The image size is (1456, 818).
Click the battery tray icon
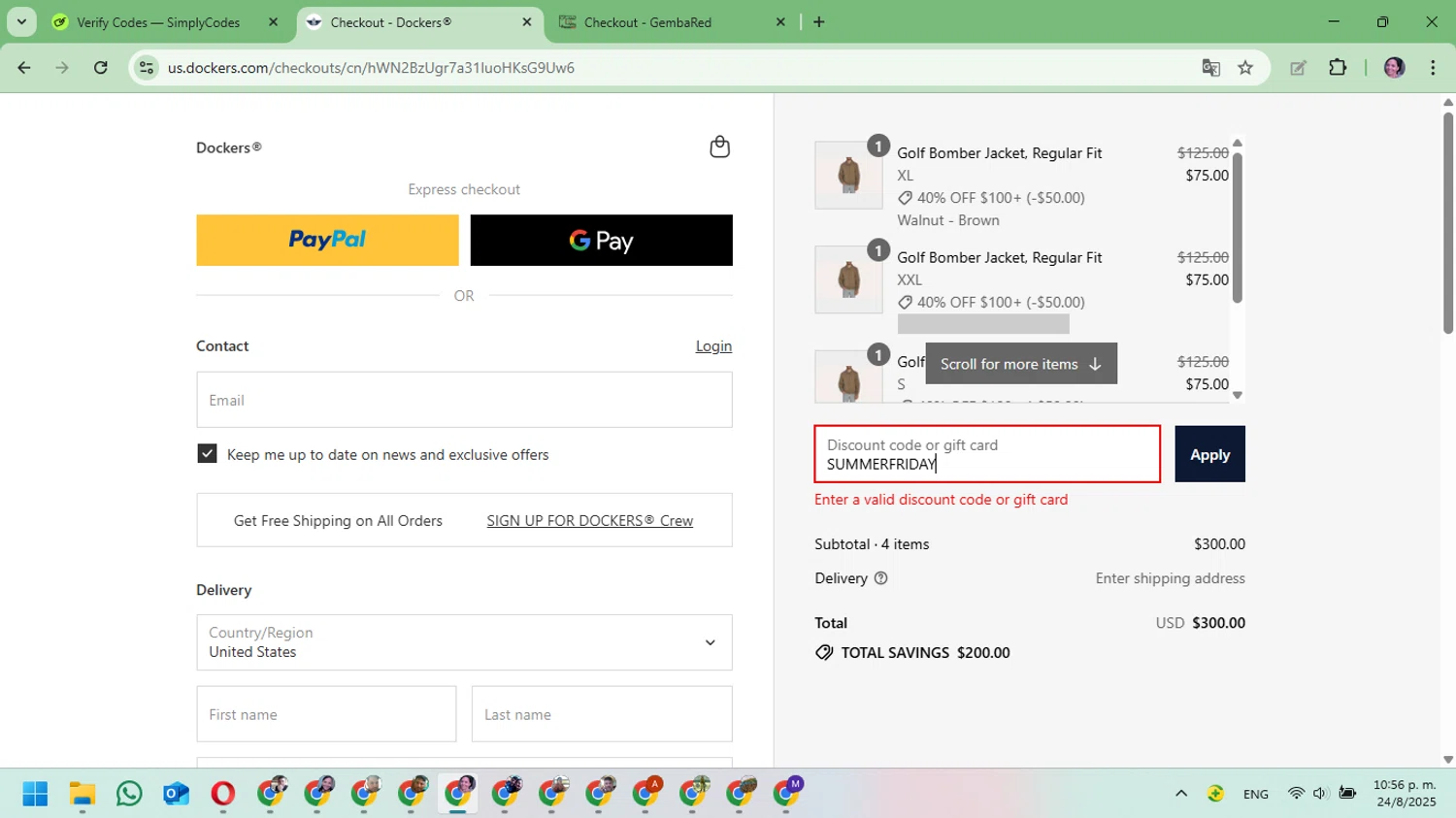point(1347,794)
